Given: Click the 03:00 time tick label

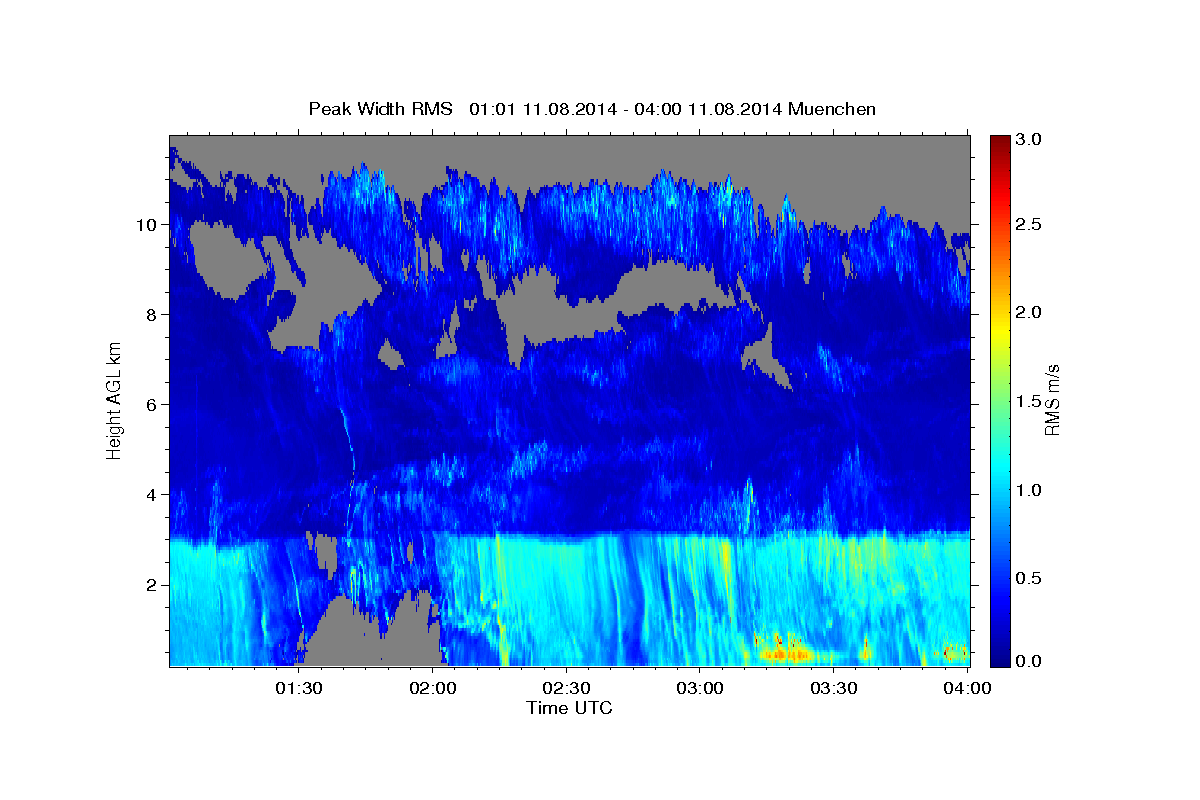Looking at the screenshot, I should 701,688.
